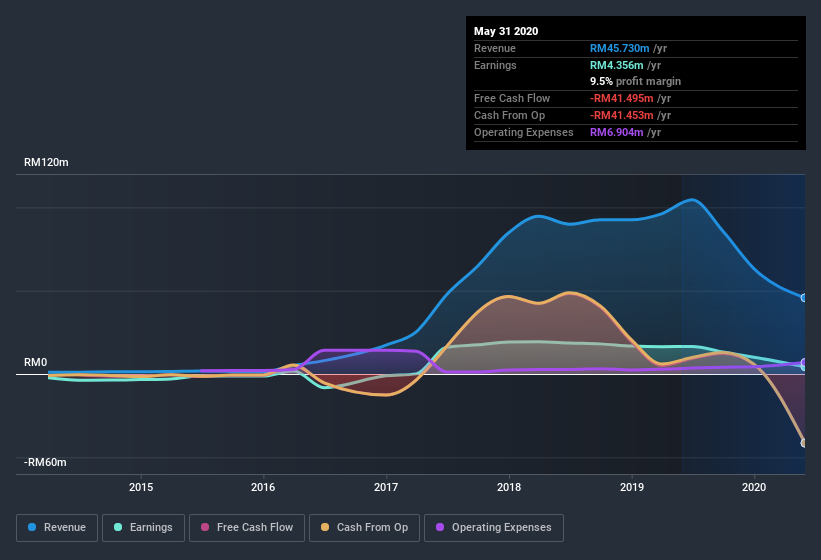Toggle the Revenue legend button
The height and width of the screenshot is (560, 821).
(x=57, y=528)
